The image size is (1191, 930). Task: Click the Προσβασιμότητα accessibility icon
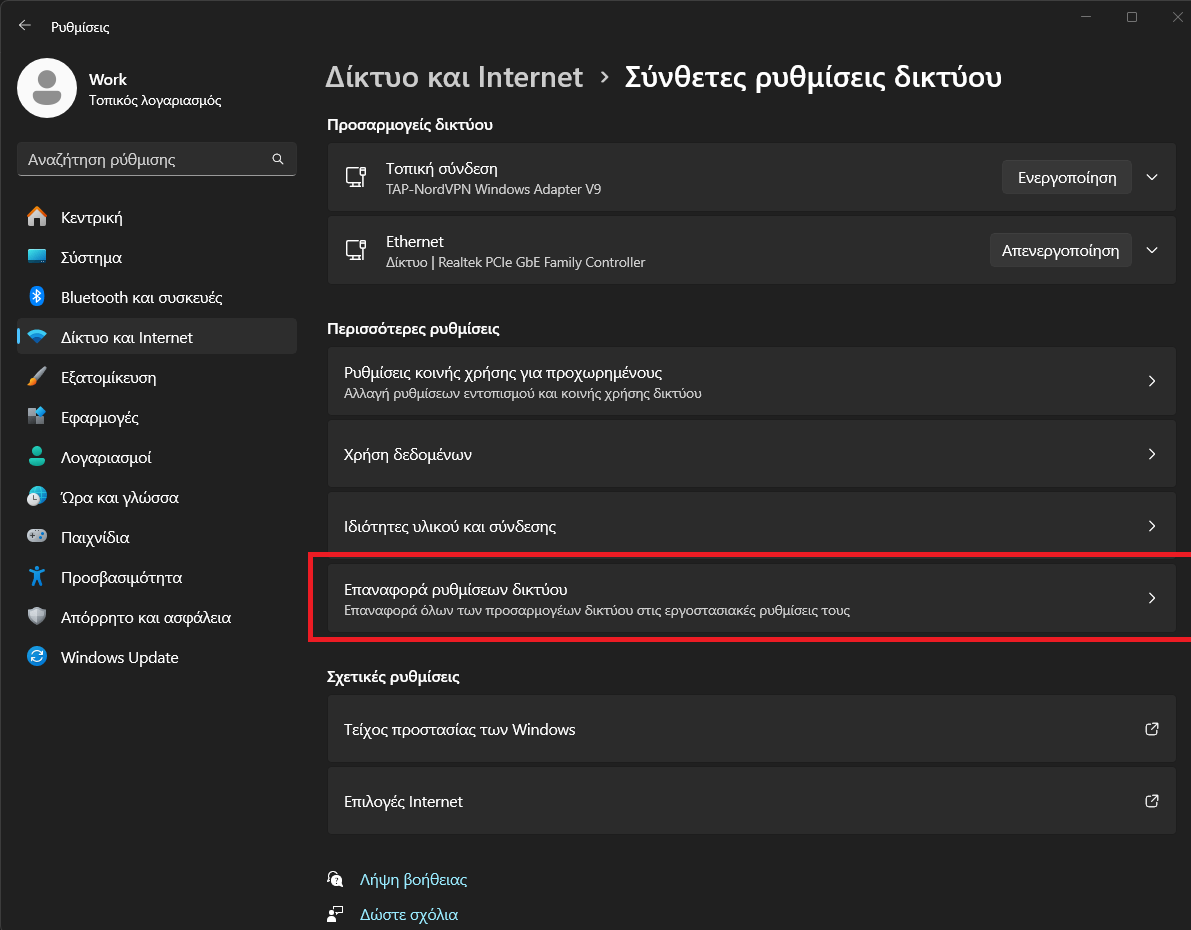[x=37, y=577]
